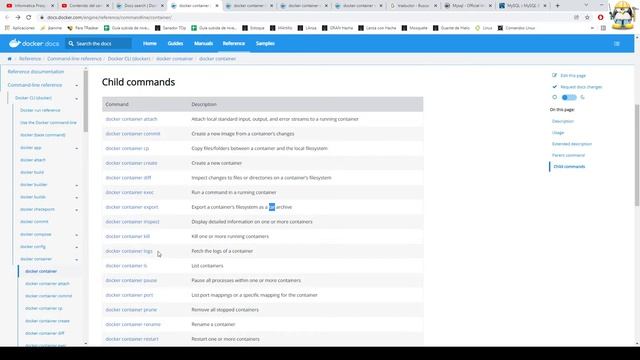Click Command-line reference breadcrumb link
The image size is (640, 360).
click(x=74, y=59)
